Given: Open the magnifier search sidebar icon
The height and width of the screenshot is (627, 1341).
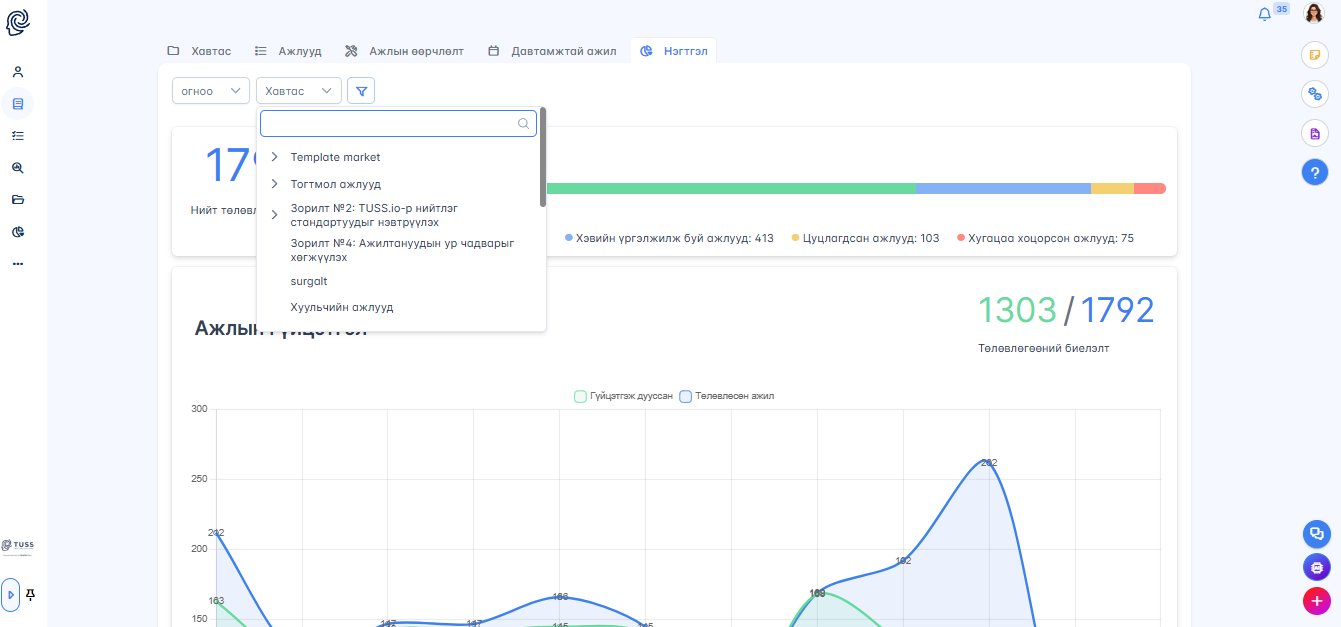Looking at the screenshot, I should pyautogui.click(x=18, y=168).
